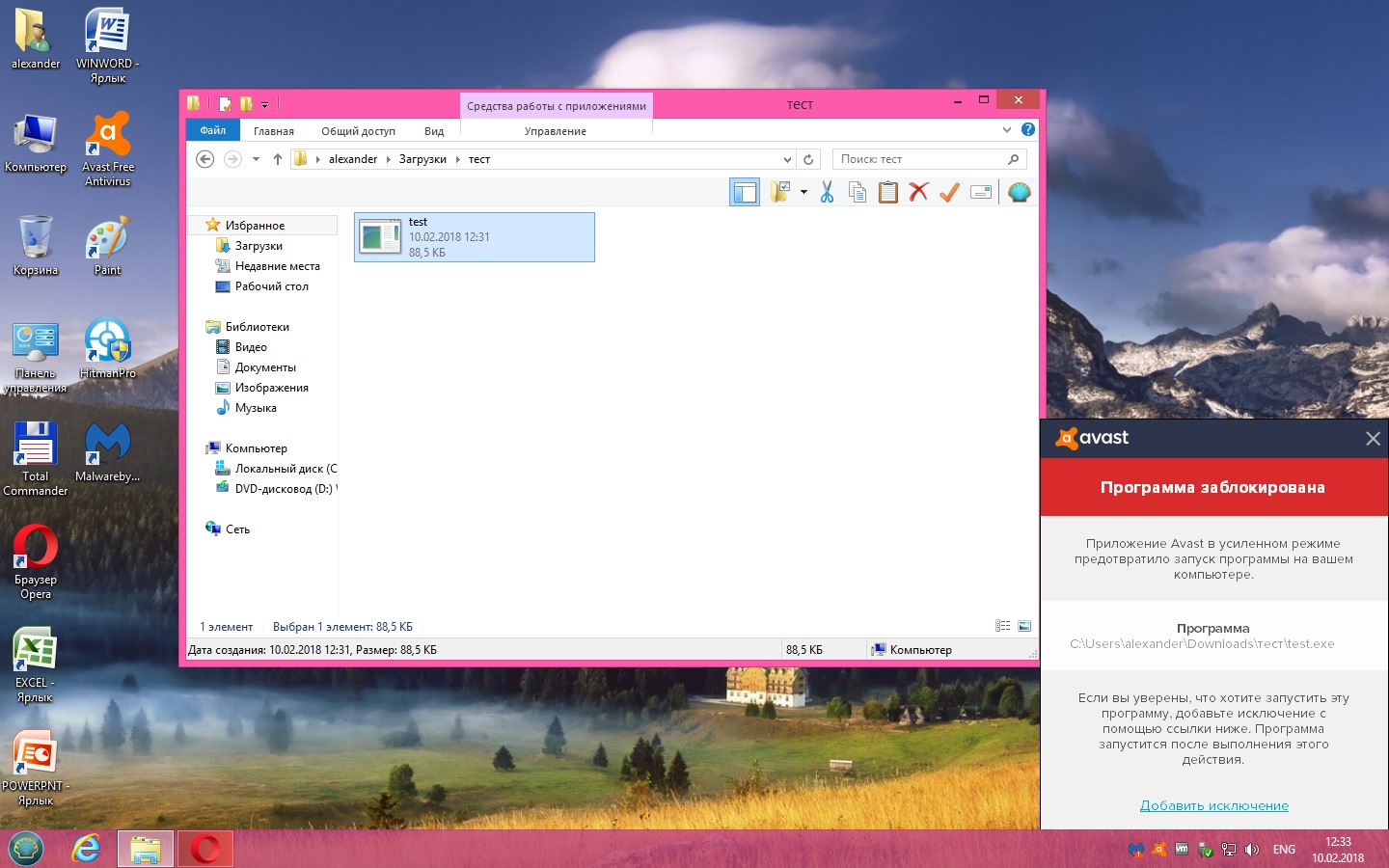Switch to large thumbnails view in status bar
The image size is (1389, 868).
click(x=1024, y=626)
